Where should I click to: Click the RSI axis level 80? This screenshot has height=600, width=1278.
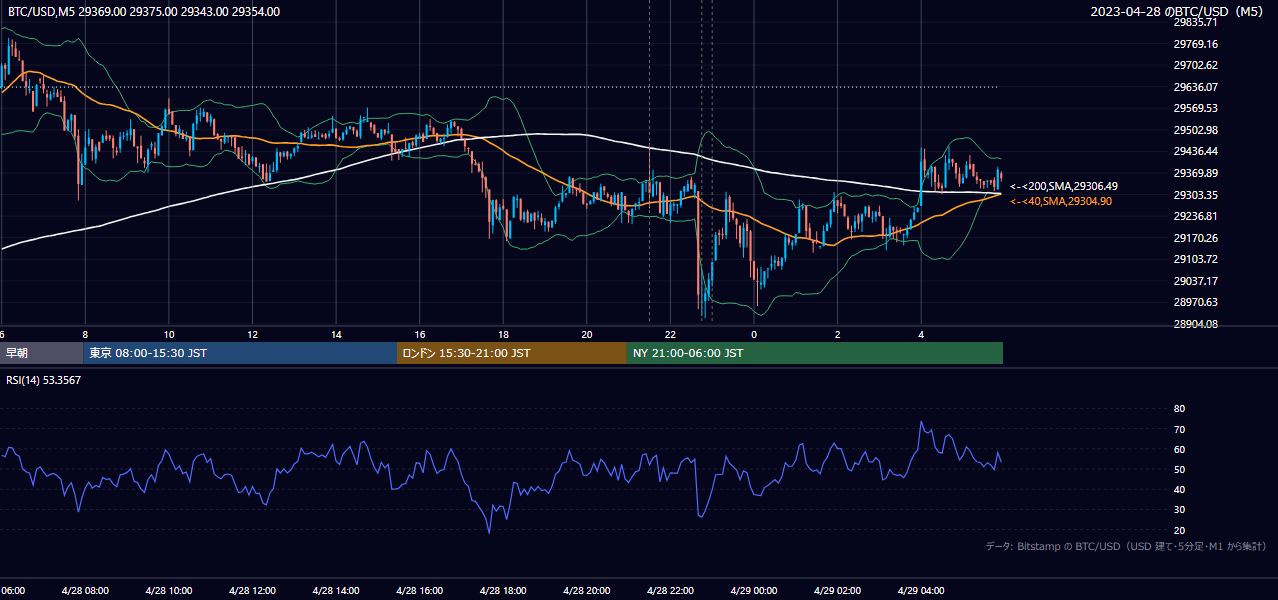[1179, 409]
